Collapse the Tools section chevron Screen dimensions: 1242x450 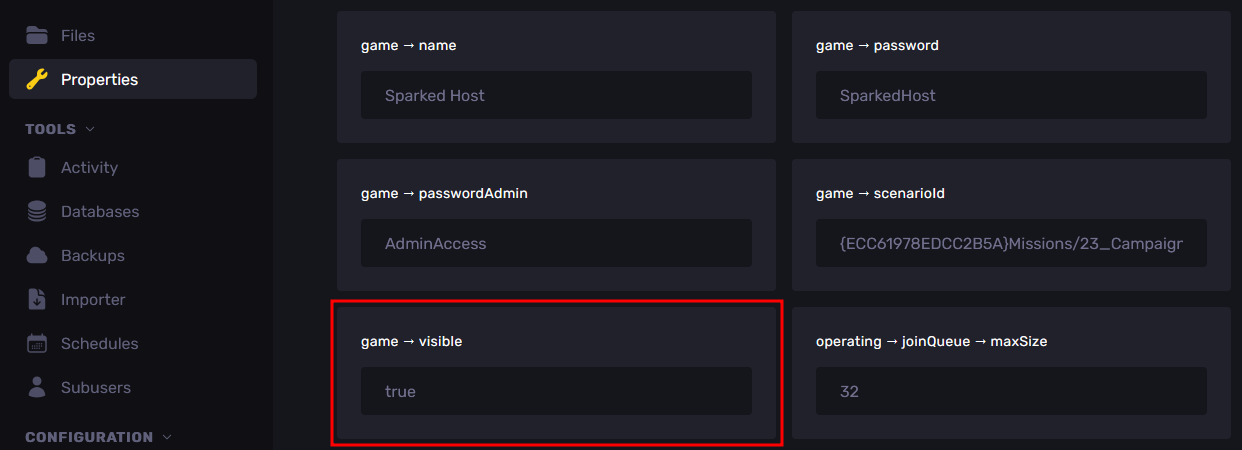point(90,129)
